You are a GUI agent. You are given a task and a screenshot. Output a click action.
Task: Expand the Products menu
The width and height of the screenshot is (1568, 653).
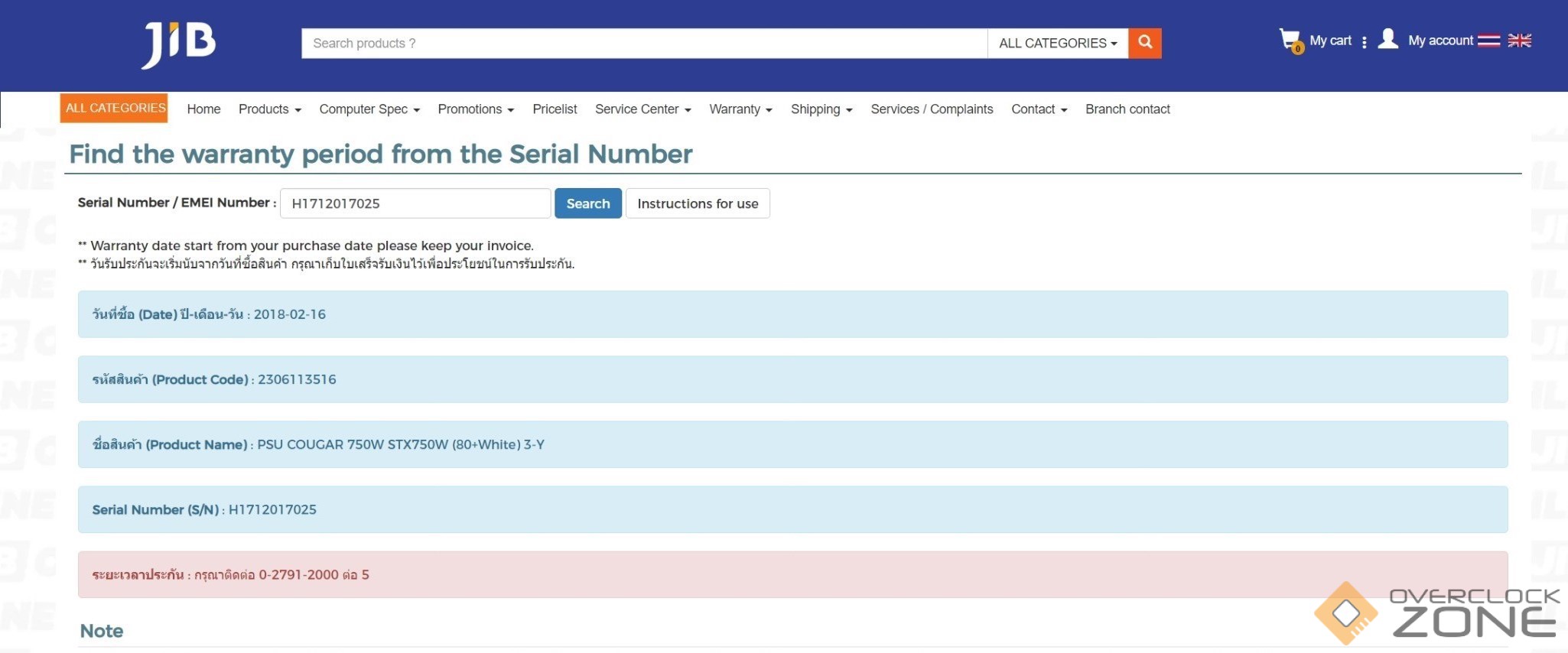pyautogui.click(x=269, y=109)
